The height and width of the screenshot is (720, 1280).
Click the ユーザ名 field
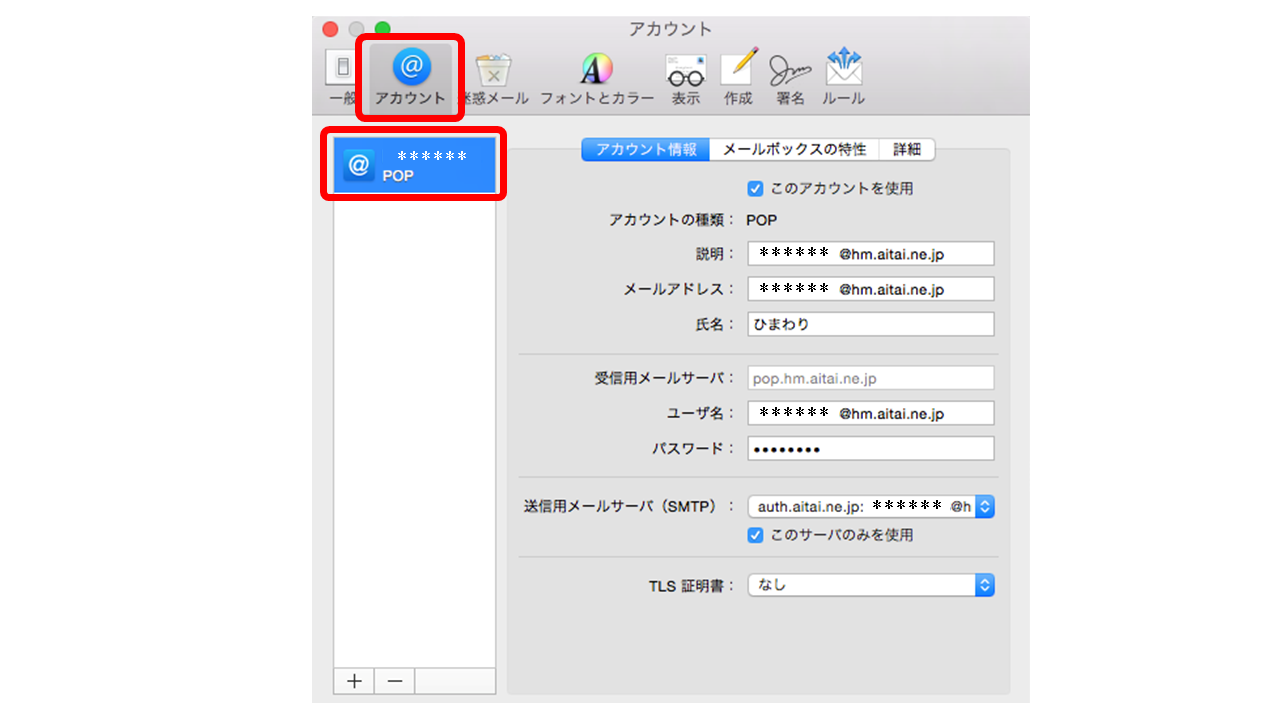click(x=871, y=413)
